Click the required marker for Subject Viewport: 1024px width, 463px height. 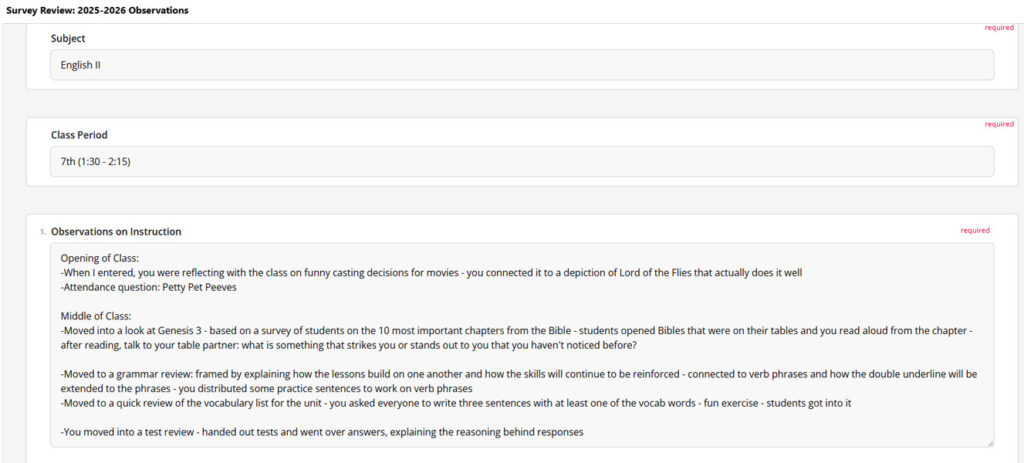tap(999, 28)
